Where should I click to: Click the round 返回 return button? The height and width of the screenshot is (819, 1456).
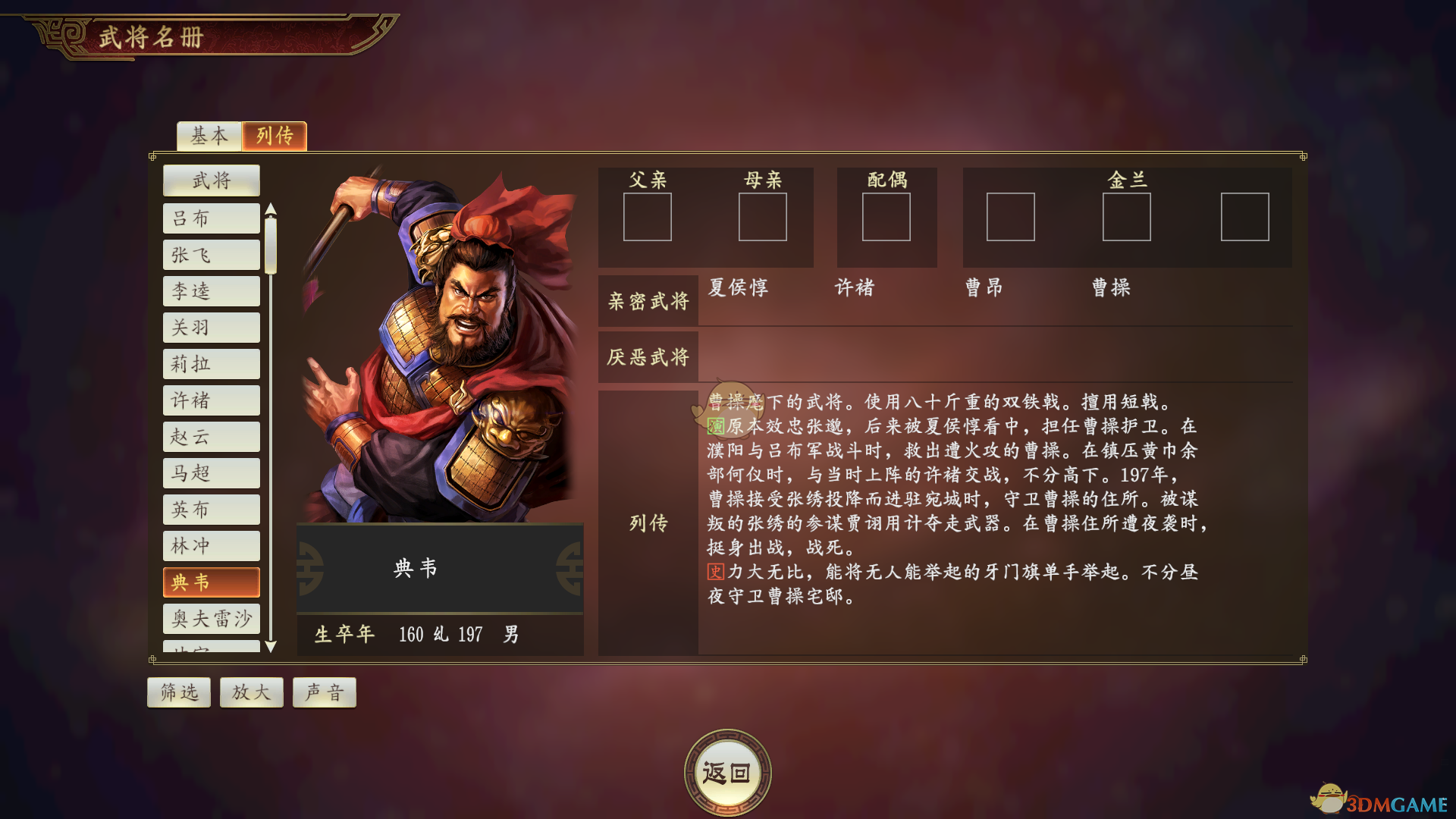728,773
